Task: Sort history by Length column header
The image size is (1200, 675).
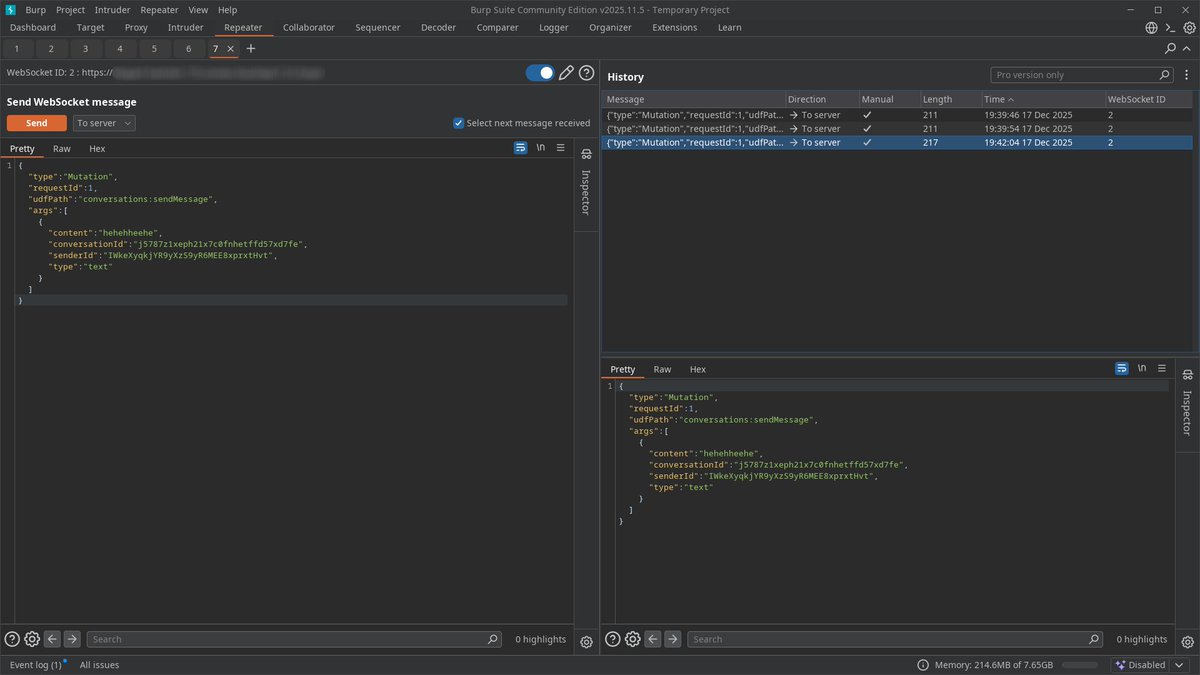Action: point(949,99)
